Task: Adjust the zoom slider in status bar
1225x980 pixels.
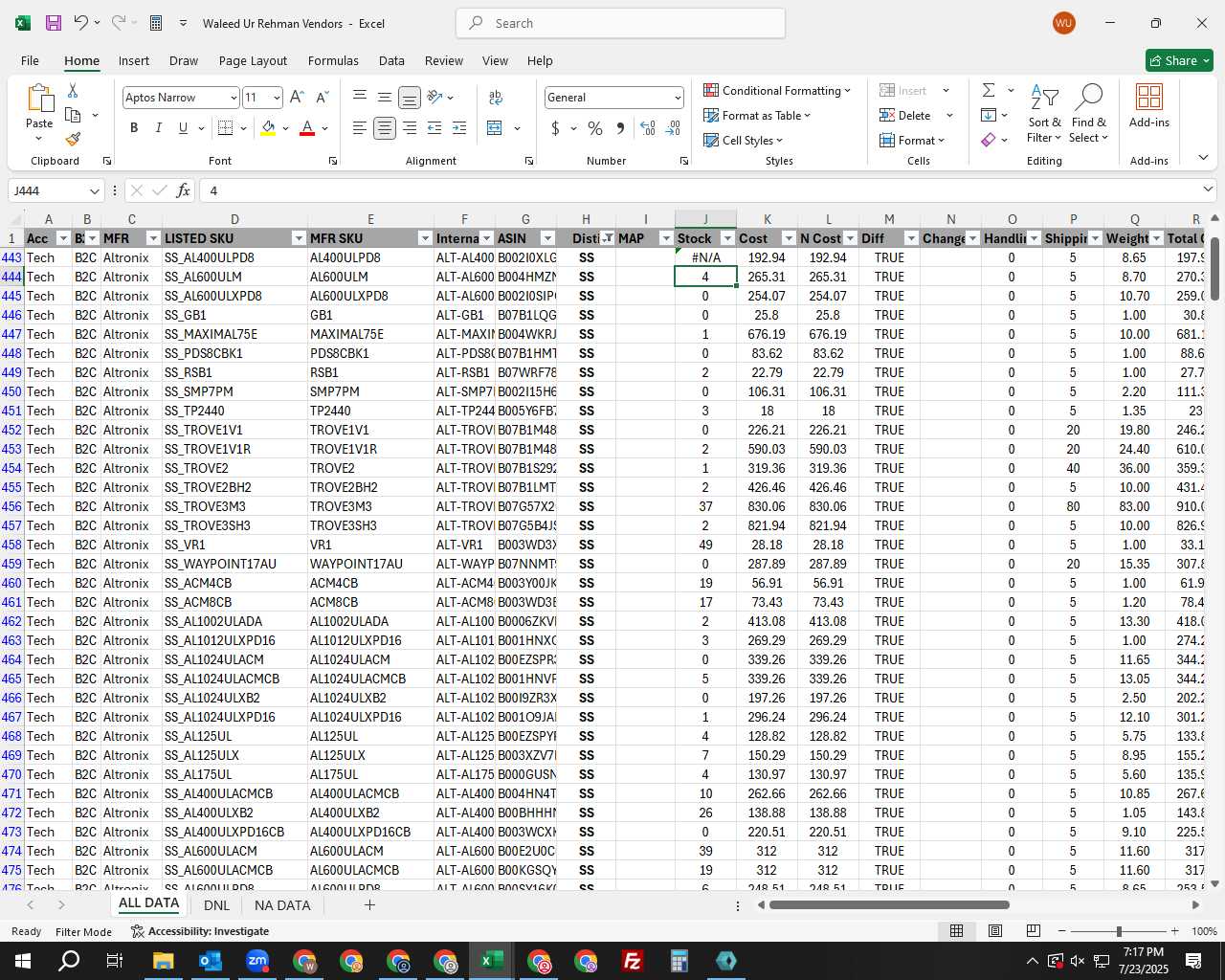Action: coord(1118,931)
